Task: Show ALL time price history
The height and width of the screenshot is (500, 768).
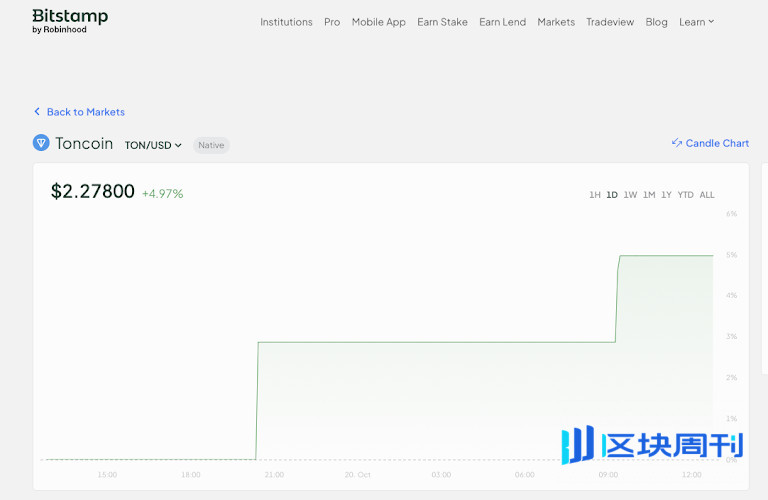Action: (x=707, y=195)
